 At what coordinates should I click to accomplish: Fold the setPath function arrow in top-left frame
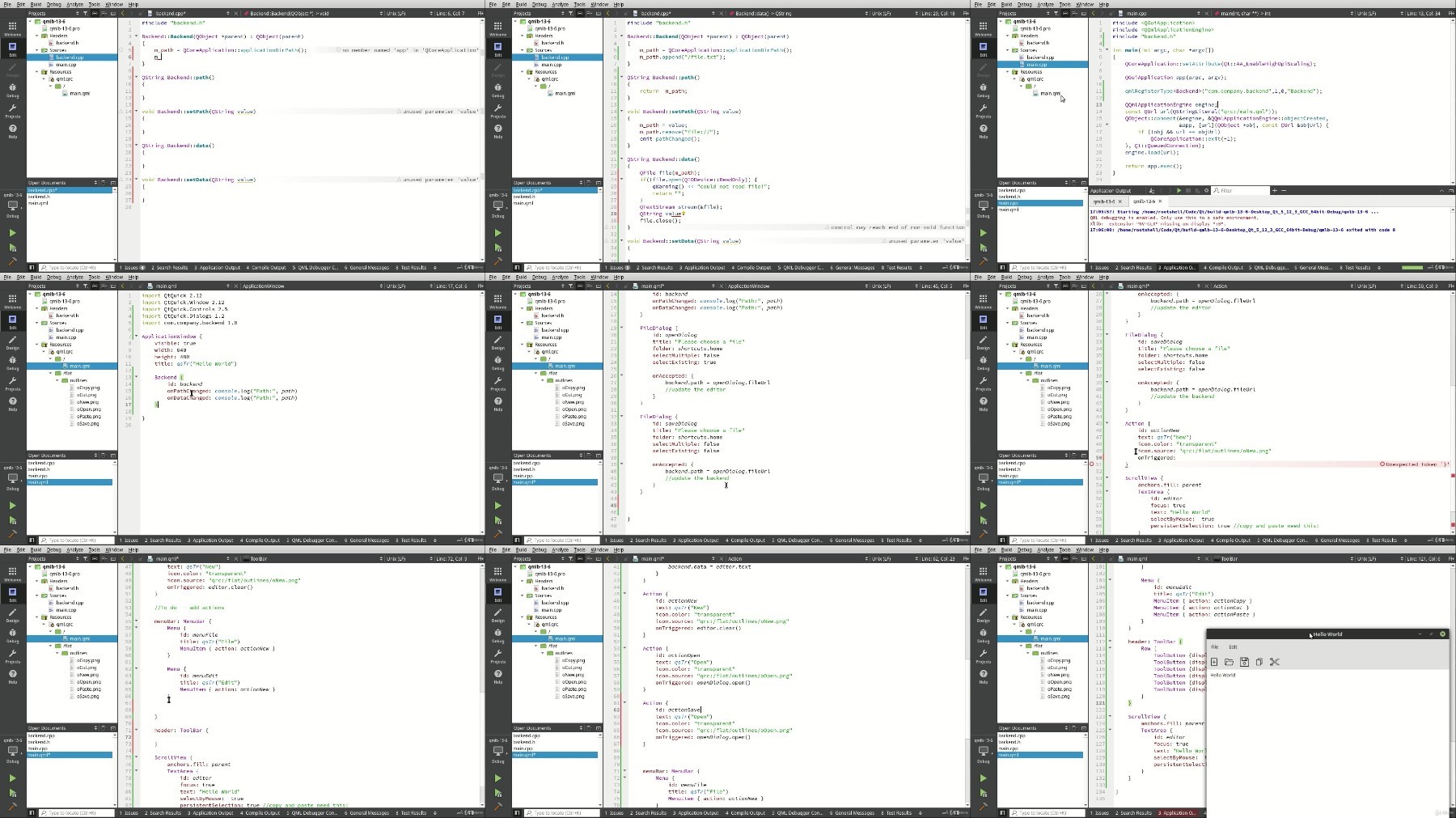pyautogui.click(x=136, y=112)
